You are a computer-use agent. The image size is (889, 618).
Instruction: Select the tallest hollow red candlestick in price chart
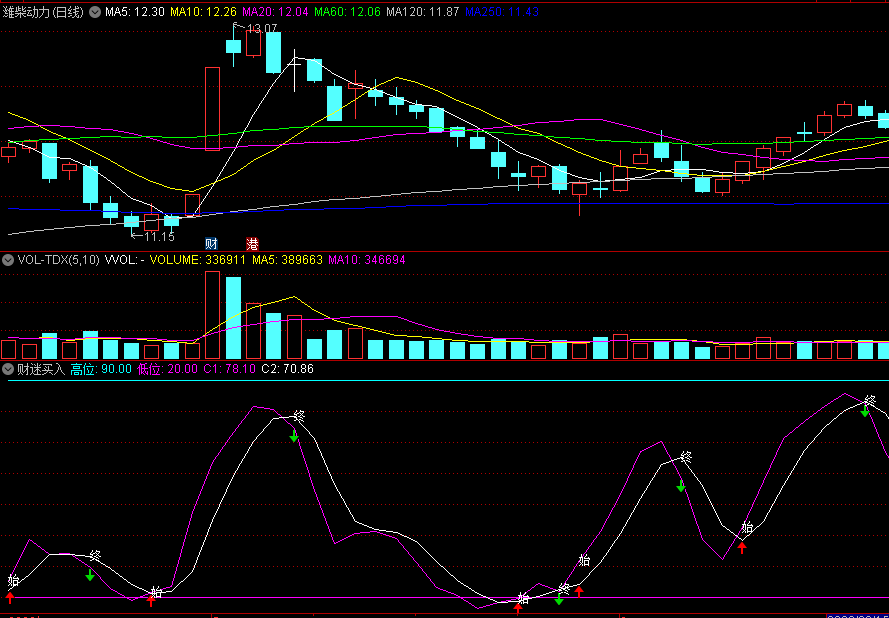point(213,109)
